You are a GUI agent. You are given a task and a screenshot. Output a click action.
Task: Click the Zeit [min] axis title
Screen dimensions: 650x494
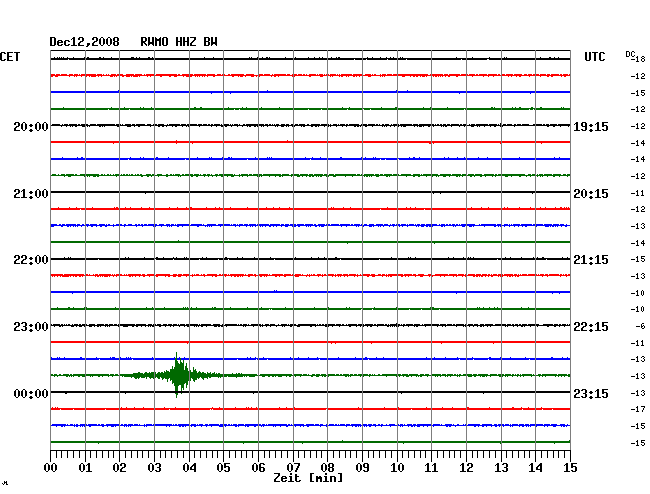click(308, 478)
